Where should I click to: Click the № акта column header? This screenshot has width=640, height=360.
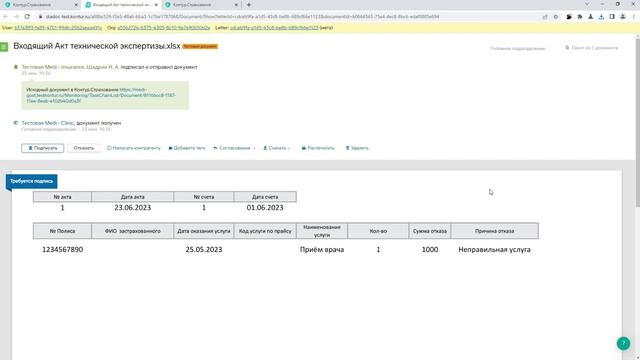[62, 197]
